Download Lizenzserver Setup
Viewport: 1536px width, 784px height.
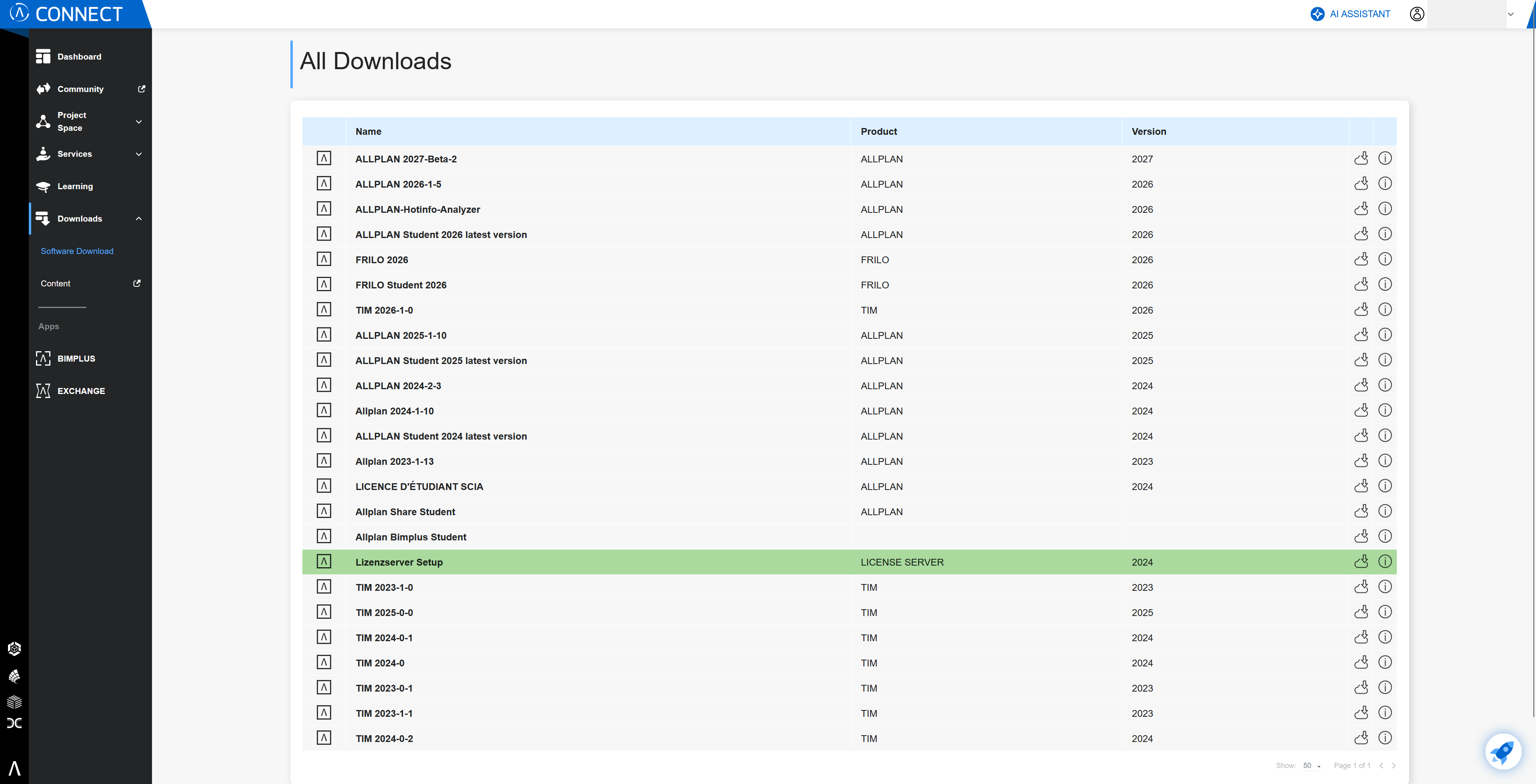[x=1361, y=562]
